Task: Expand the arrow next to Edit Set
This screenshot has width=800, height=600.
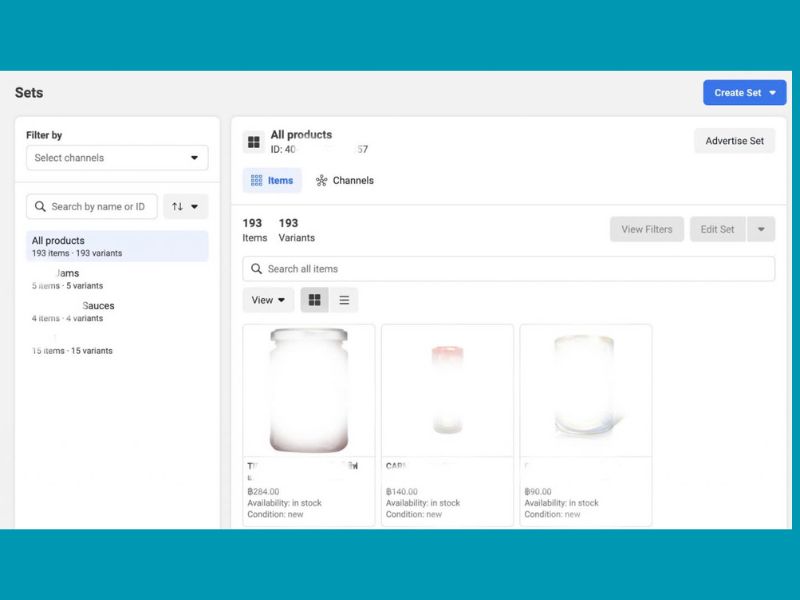Action: [x=761, y=230]
